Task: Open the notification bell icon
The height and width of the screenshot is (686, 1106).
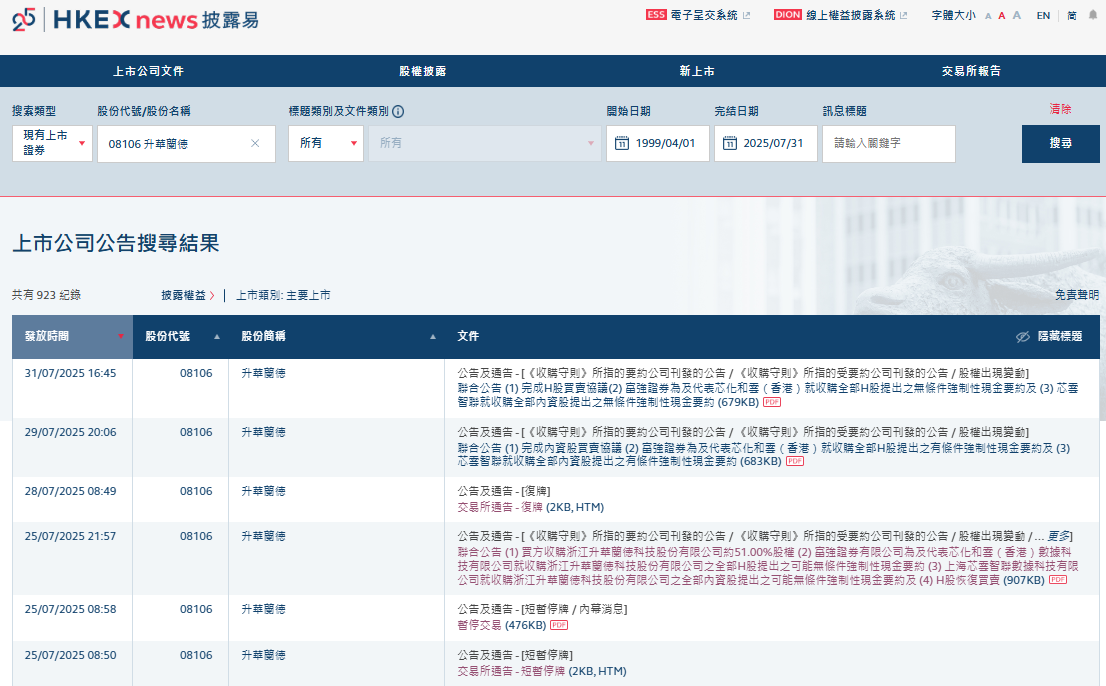Action: point(1093,16)
